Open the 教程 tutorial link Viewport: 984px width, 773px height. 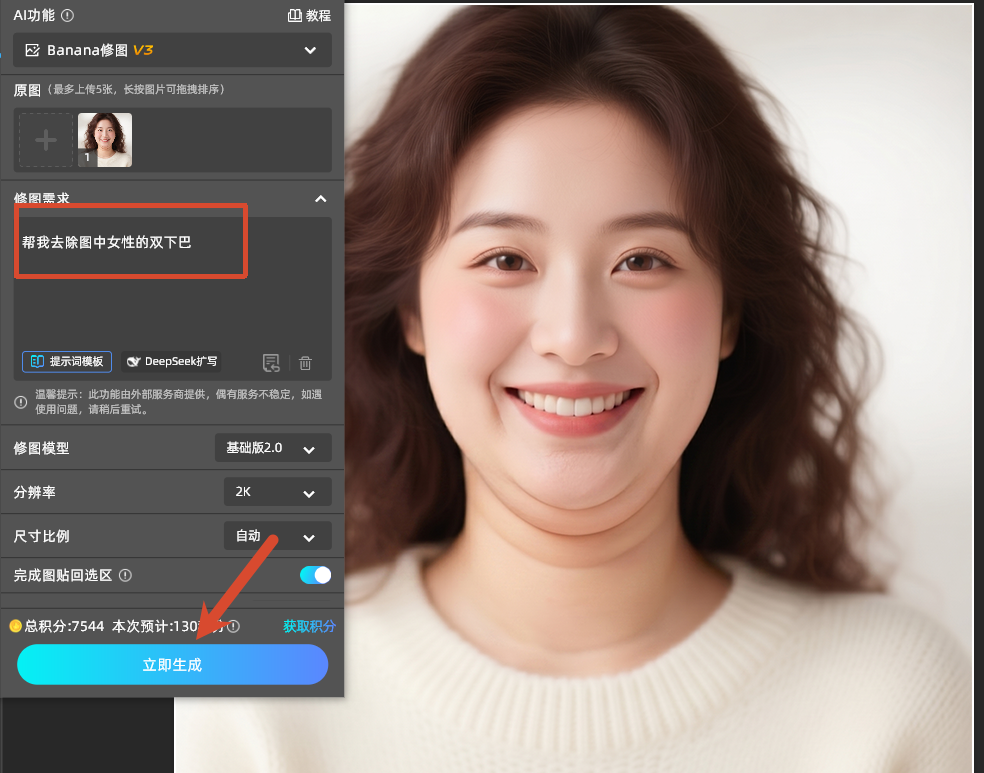pyautogui.click(x=309, y=16)
